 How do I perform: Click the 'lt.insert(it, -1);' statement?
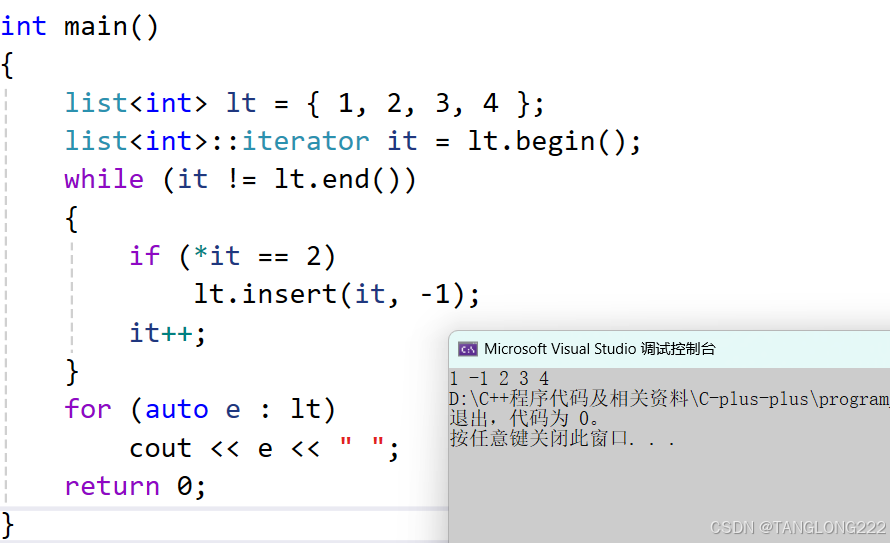(337, 294)
